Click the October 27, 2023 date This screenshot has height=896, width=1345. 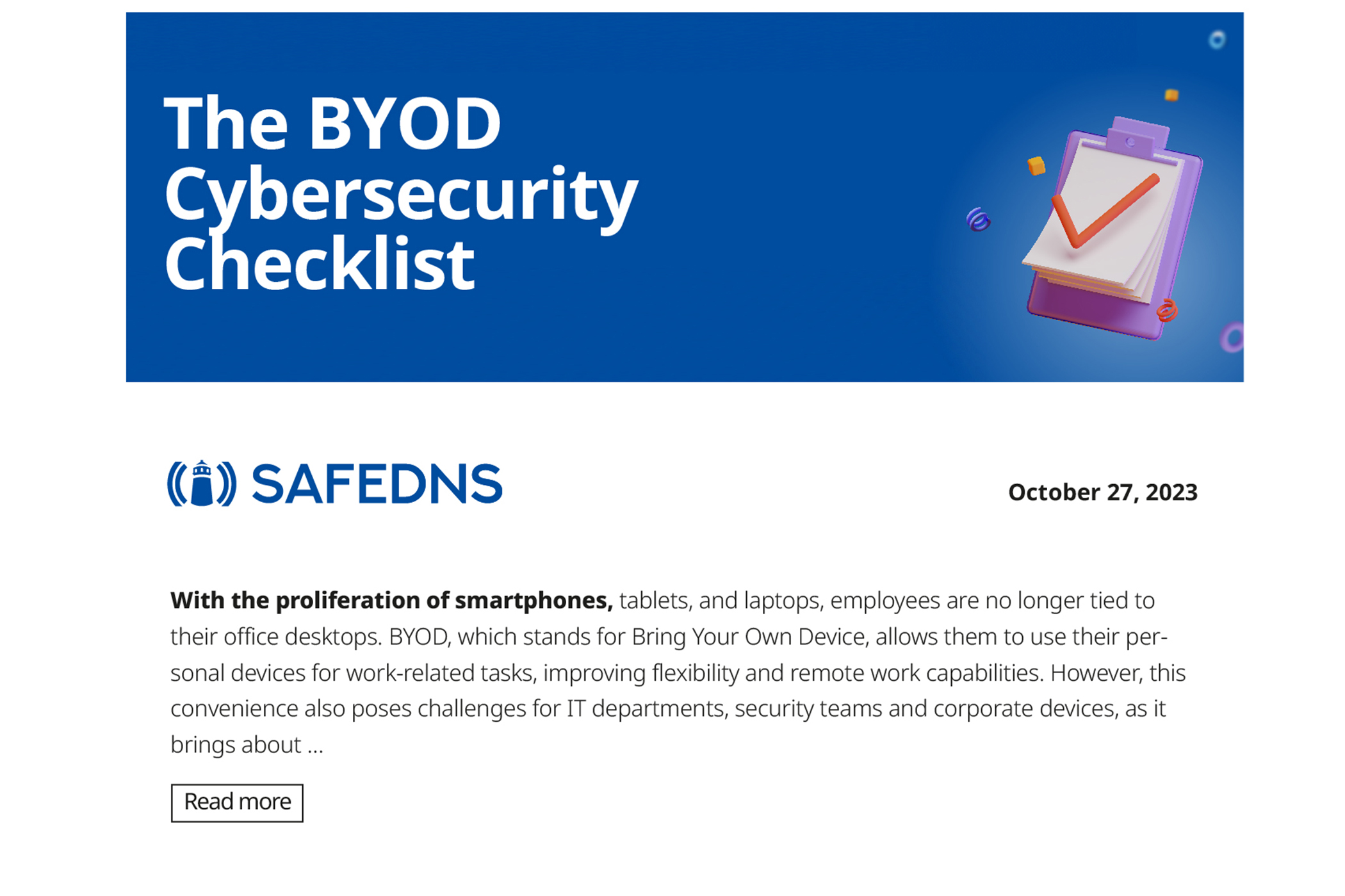[1102, 492]
